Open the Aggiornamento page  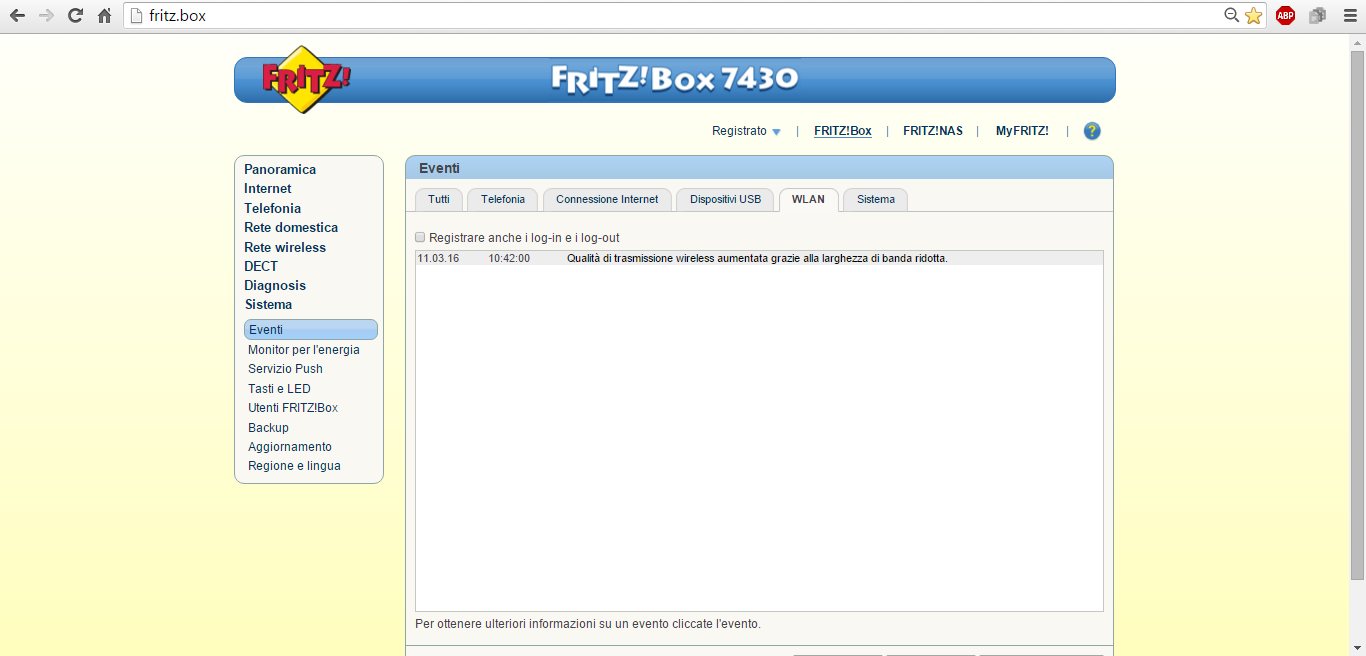(x=290, y=447)
